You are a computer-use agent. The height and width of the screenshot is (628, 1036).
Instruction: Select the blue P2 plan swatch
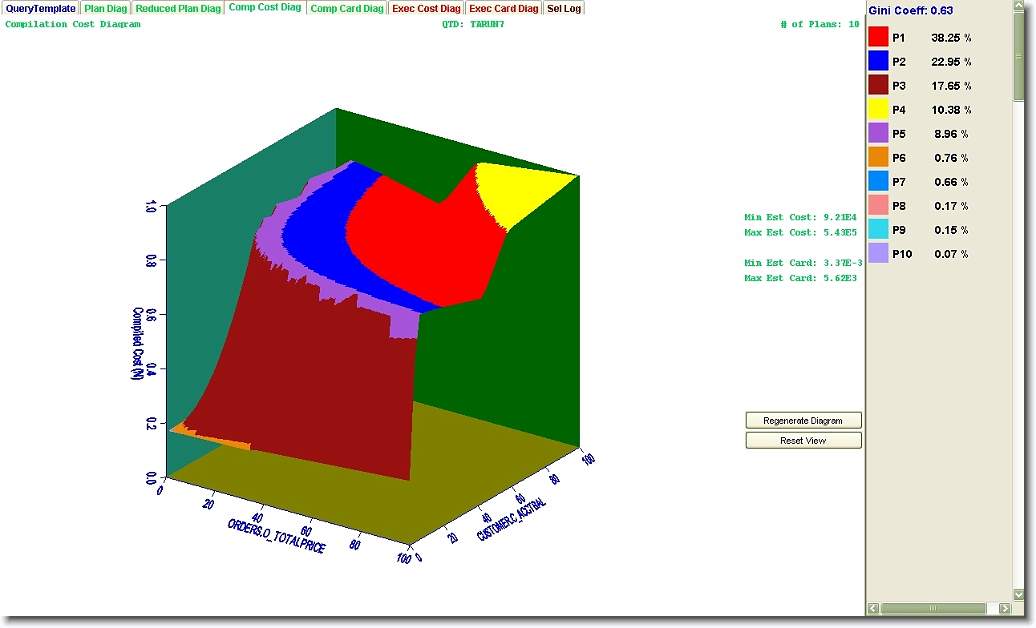(878, 62)
